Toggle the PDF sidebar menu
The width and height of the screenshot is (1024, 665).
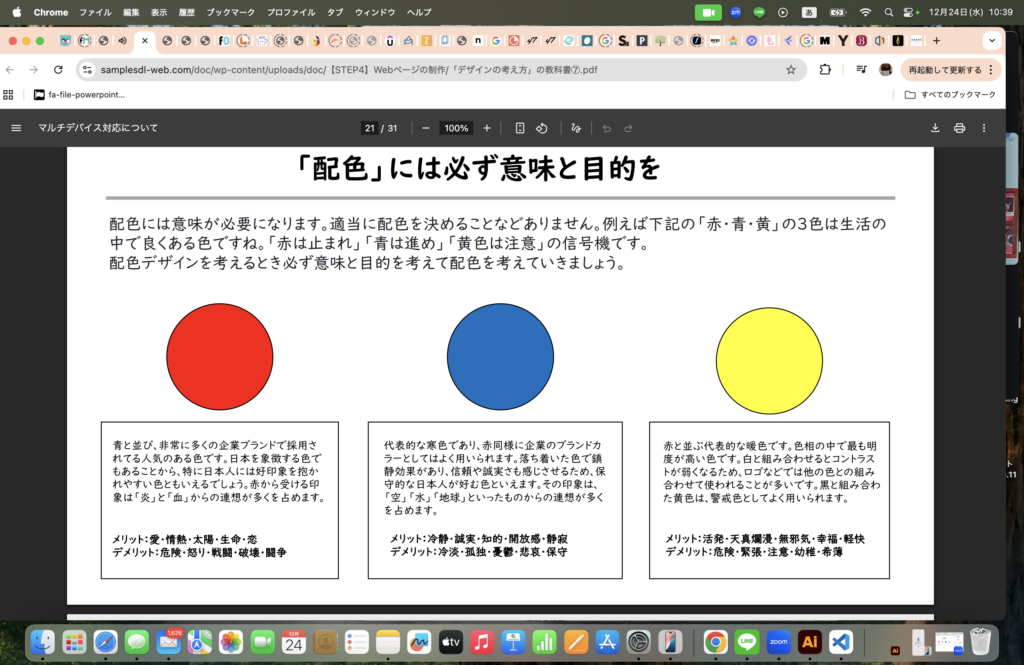[16, 128]
